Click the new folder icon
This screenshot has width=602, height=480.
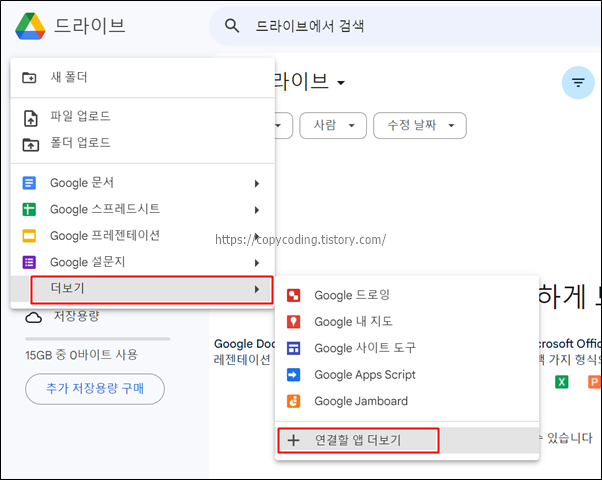(29, 78)
